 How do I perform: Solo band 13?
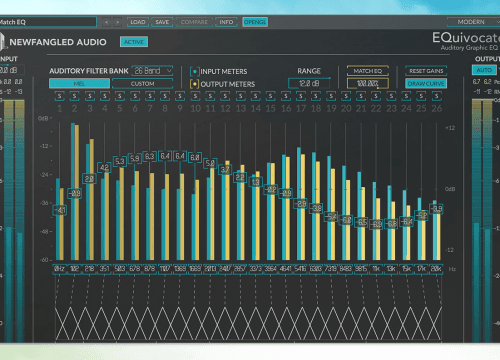(x=240, y=96)
